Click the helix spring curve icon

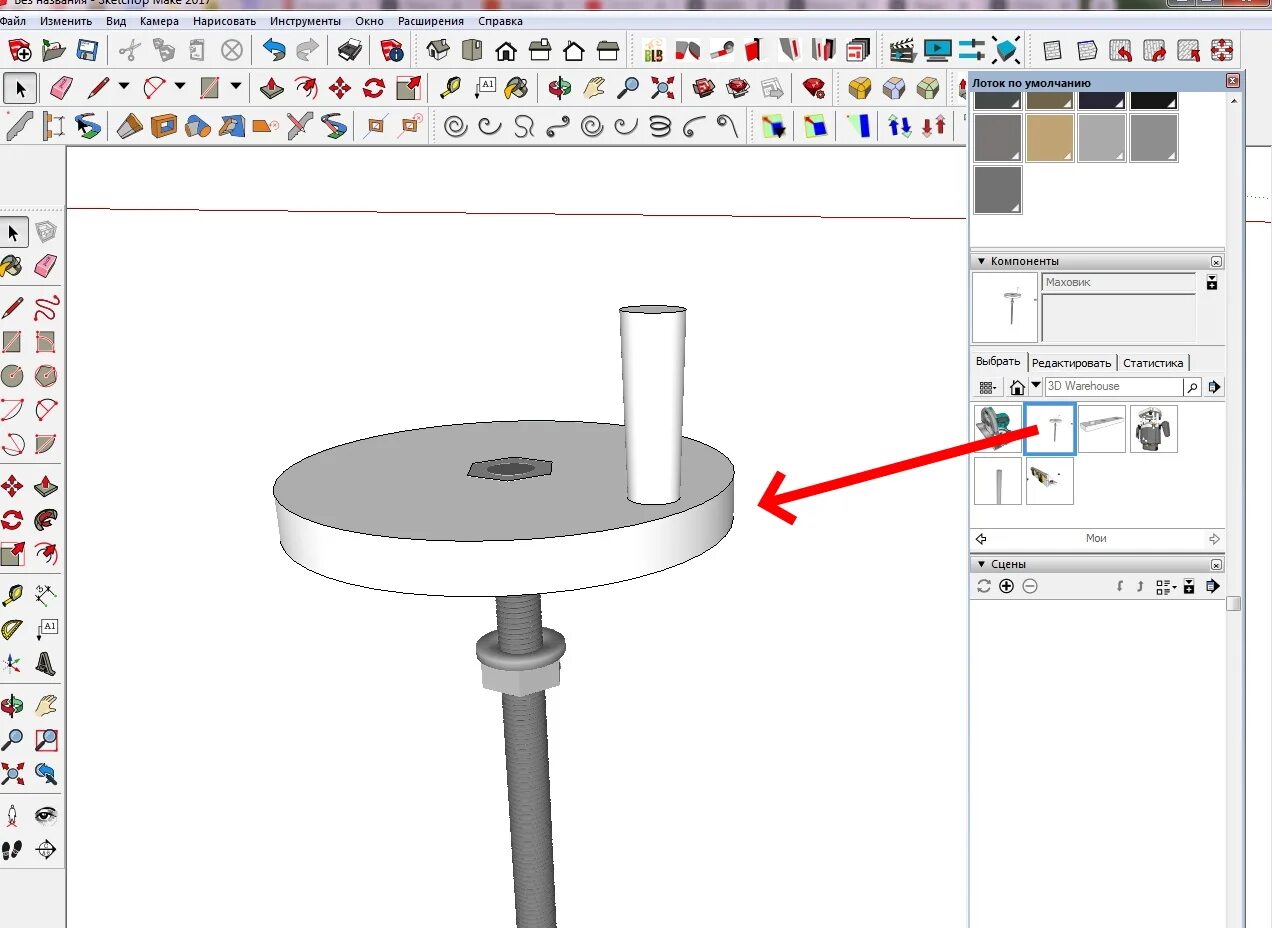point(660,126)
